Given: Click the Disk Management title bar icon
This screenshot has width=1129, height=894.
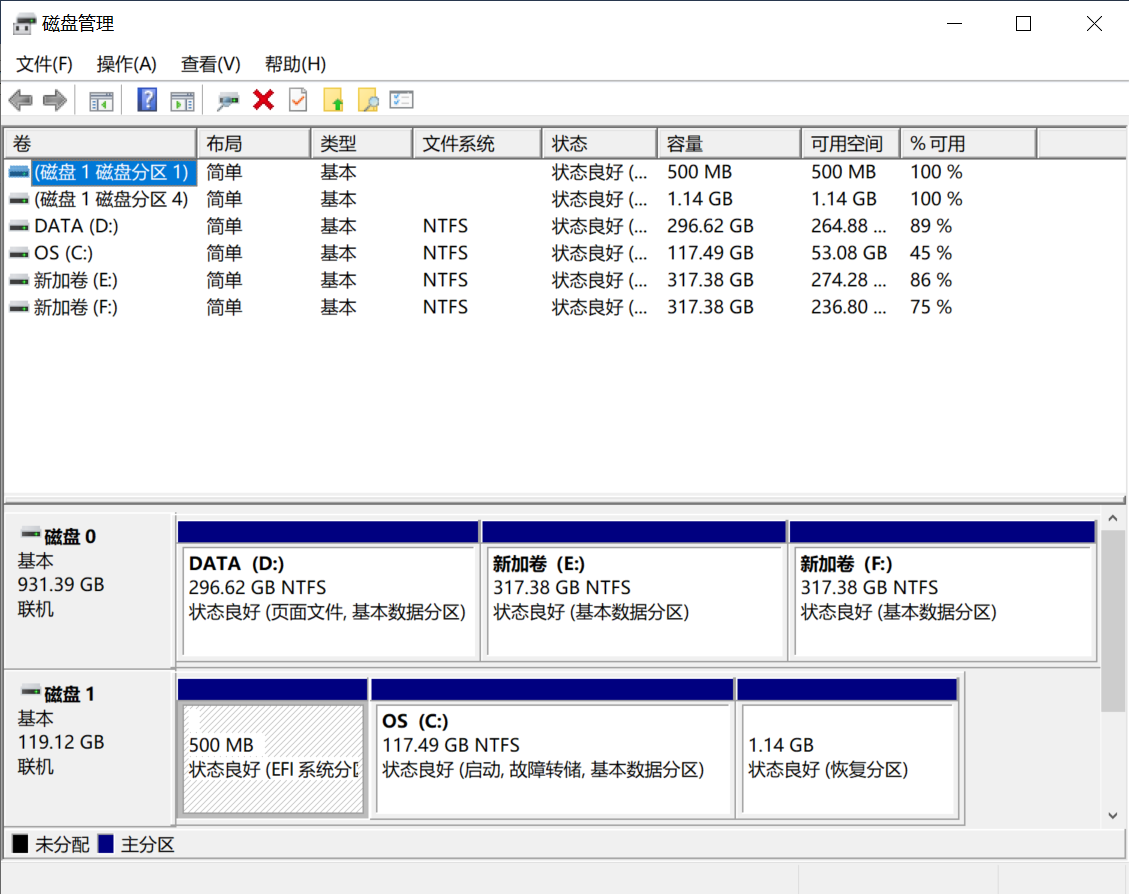Looking at the screenshot, I should (24, 24).
